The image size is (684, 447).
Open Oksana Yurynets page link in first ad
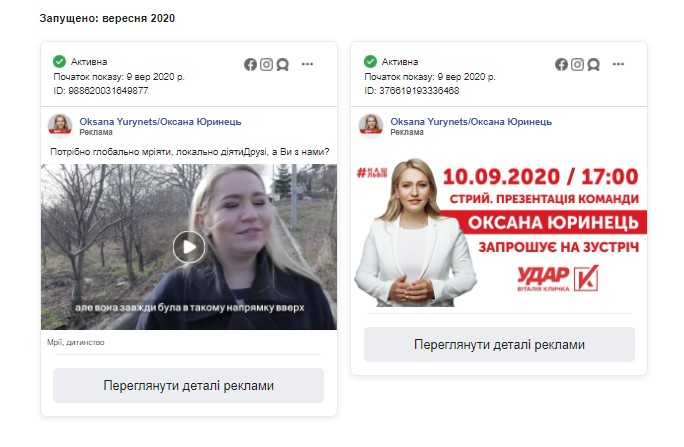click(x=160, y=122)
